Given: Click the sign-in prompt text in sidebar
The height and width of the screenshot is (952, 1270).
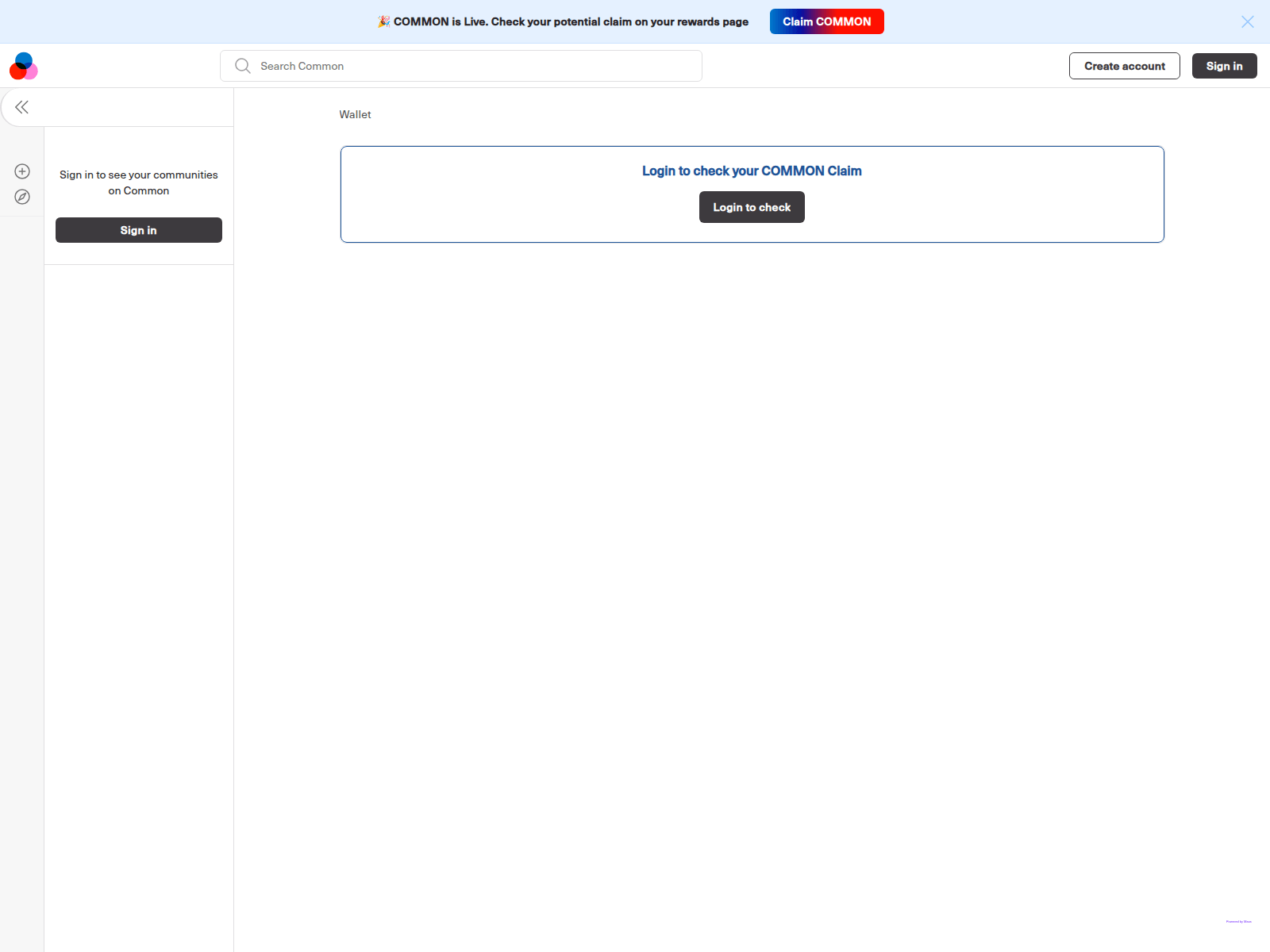Looking at the screenshot, I should [138, 182].
